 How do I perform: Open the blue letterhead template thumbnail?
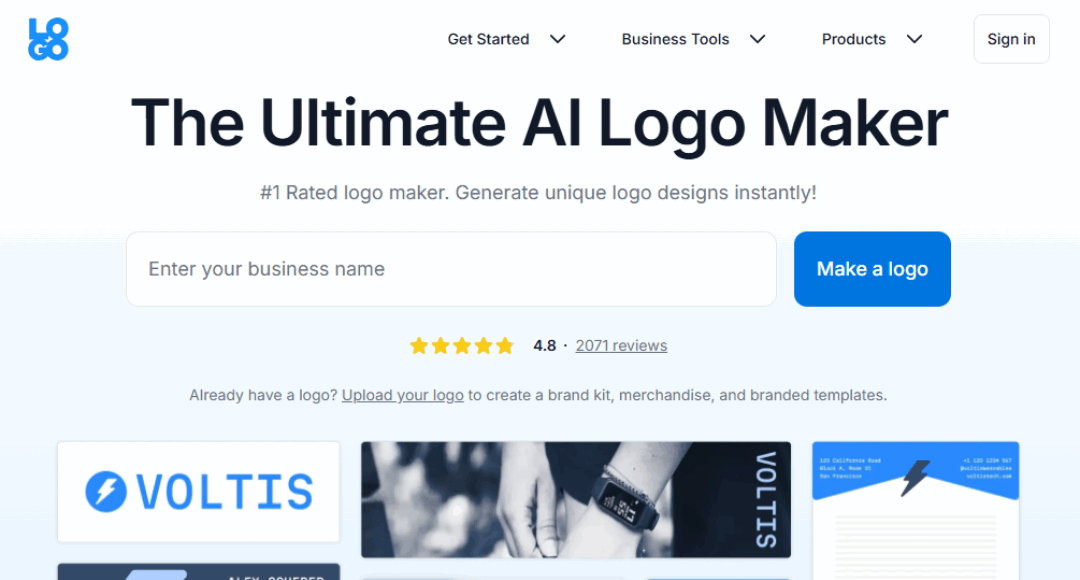point(915,510)
